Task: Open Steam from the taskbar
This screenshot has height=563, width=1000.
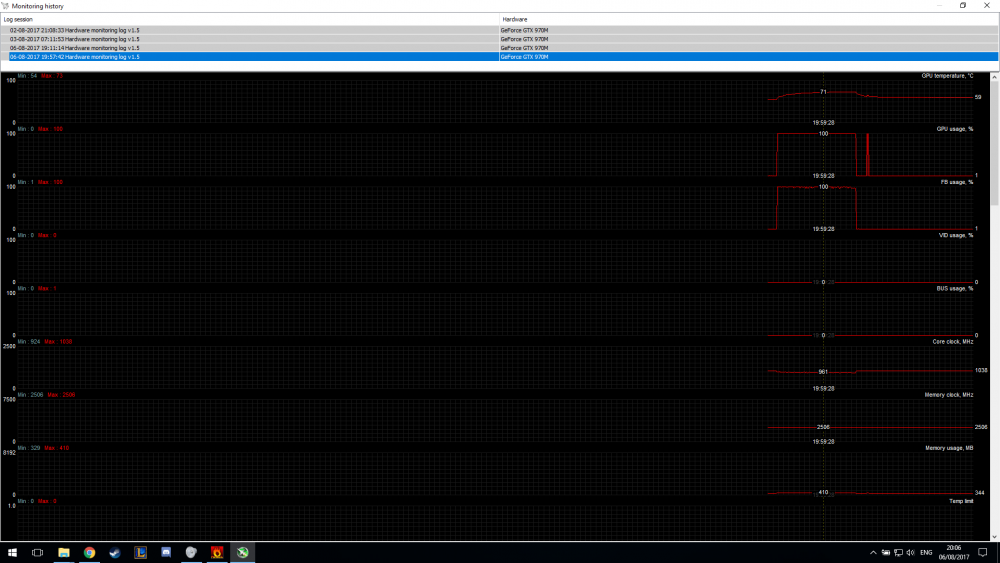Action: pyautogui.click(x=115, y=552)
